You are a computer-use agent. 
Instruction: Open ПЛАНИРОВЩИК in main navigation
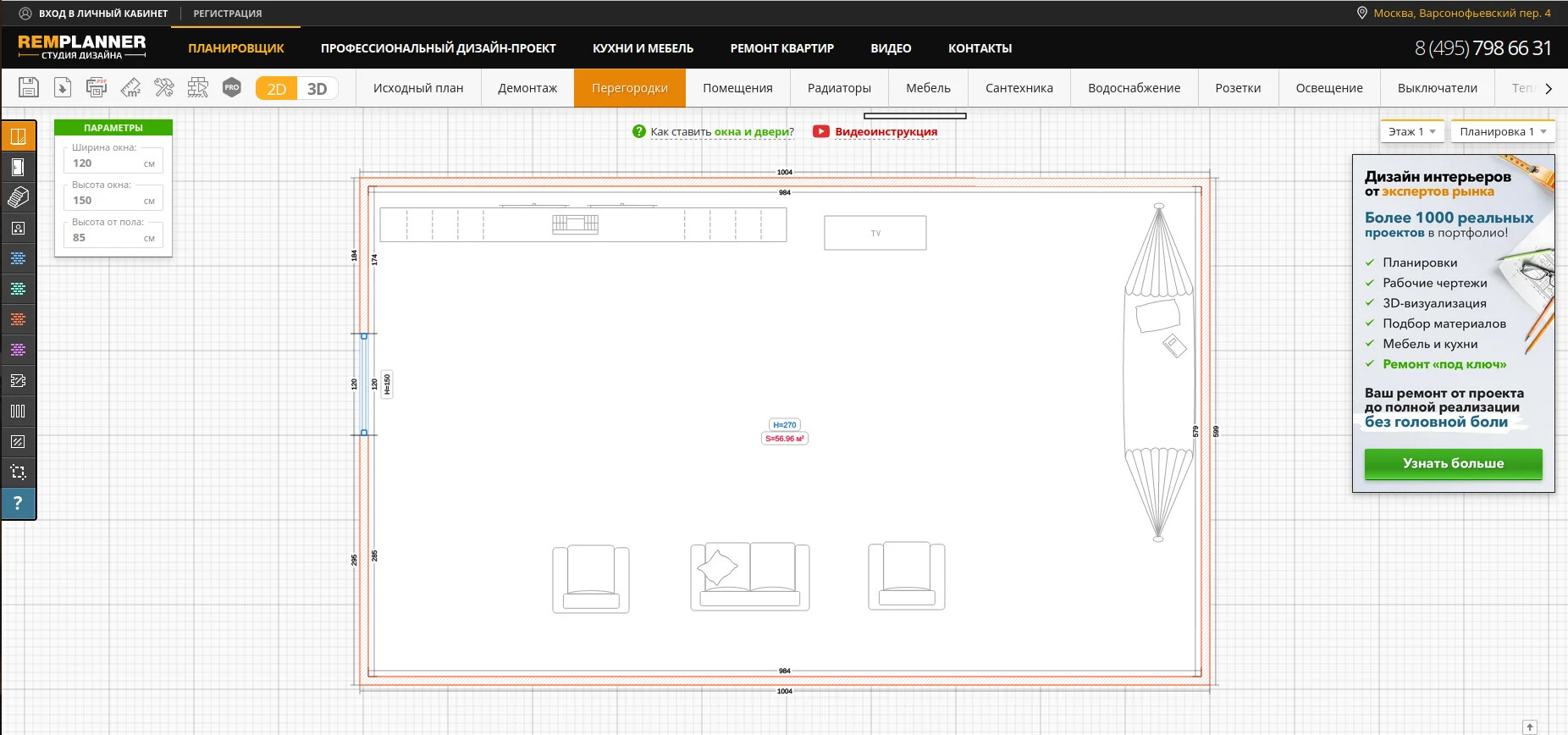(236, 48)
